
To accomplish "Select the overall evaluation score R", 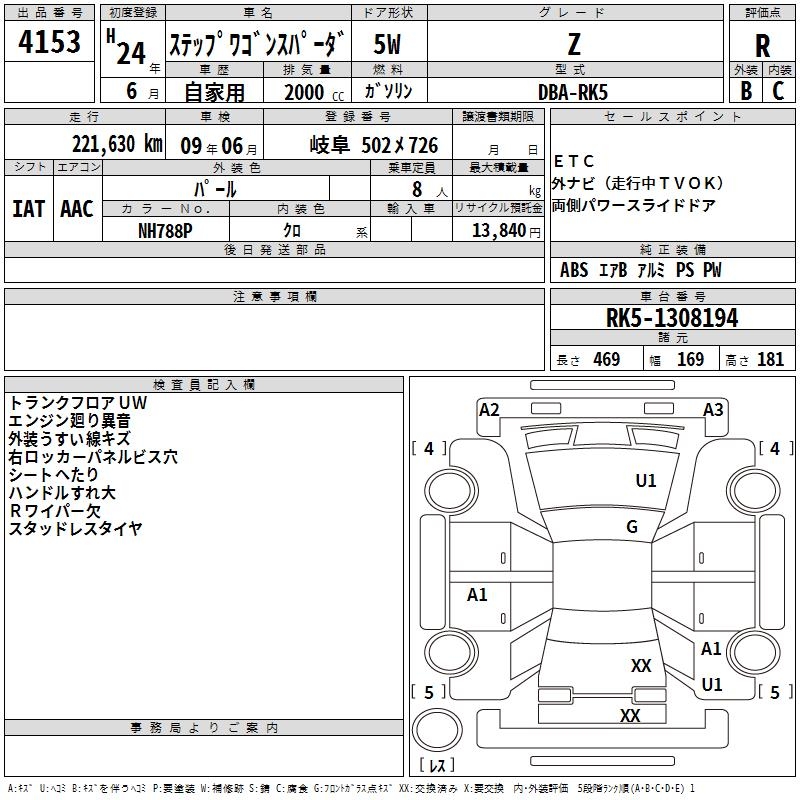I will pos(762,46).
